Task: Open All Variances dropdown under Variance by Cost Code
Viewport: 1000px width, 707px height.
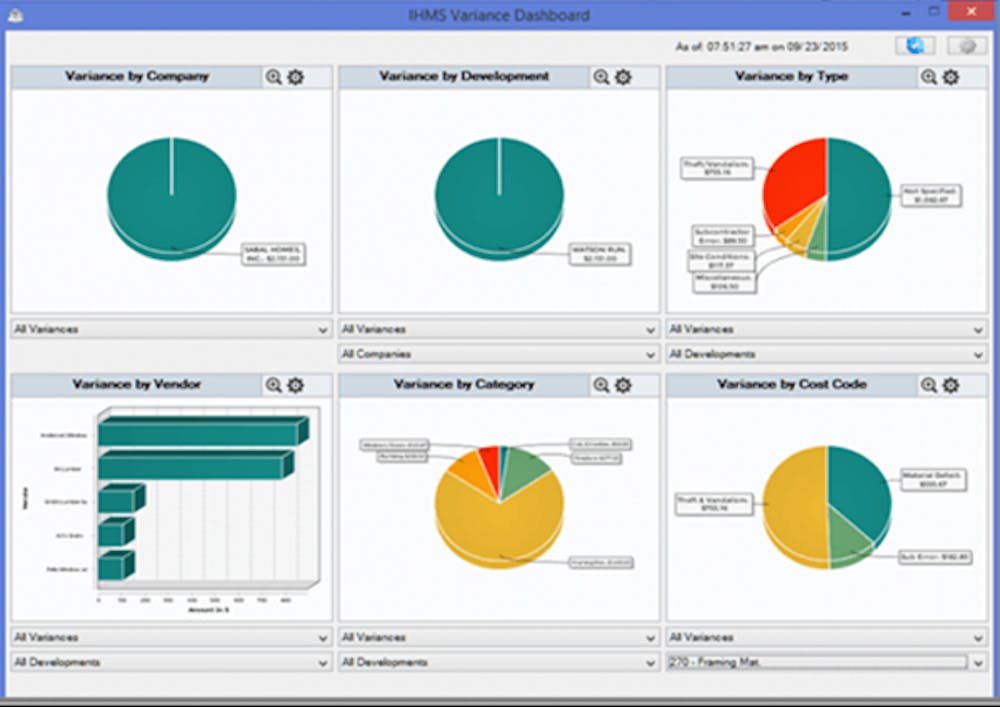Action: [827, 638]
